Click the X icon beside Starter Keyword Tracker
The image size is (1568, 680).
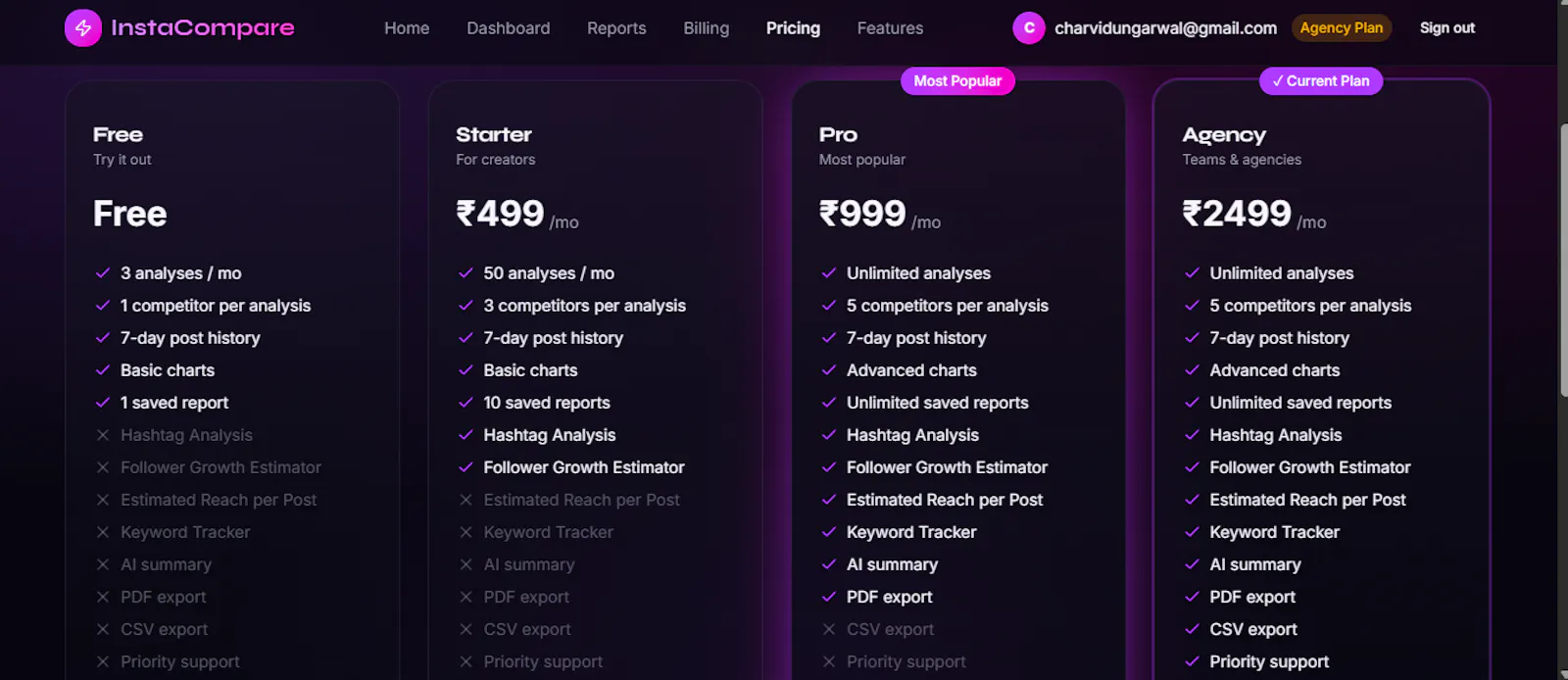coord(465,532)
